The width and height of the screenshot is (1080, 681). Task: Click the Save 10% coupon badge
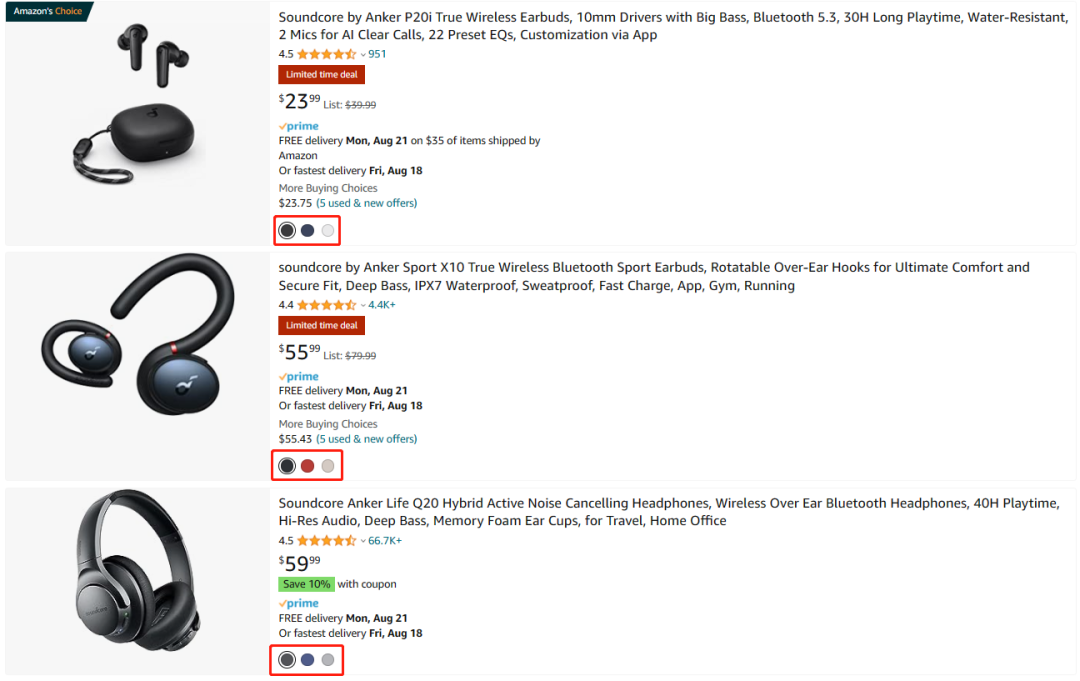[x=306, y=584]
